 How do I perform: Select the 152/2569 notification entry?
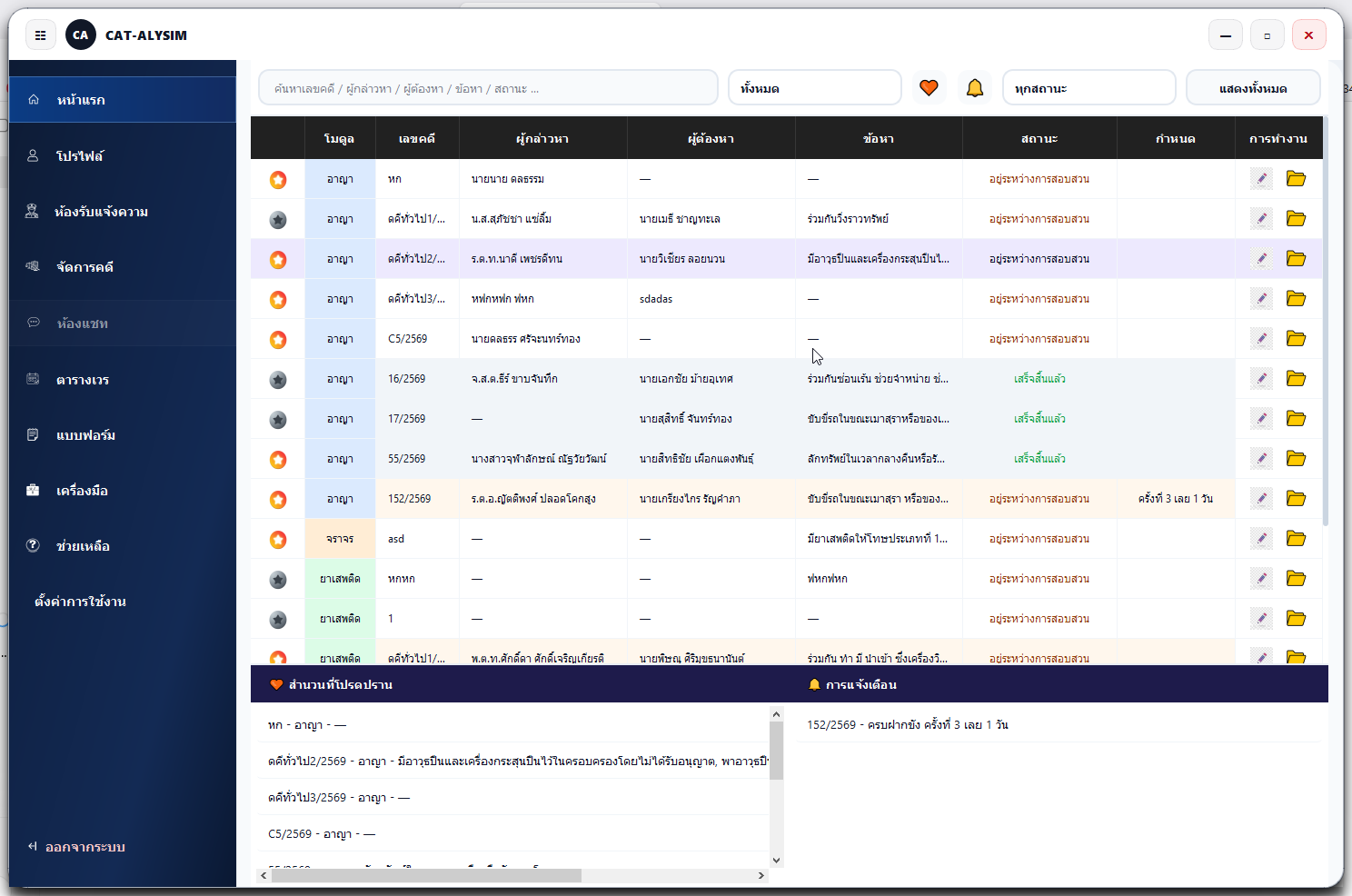coord(907,725)
